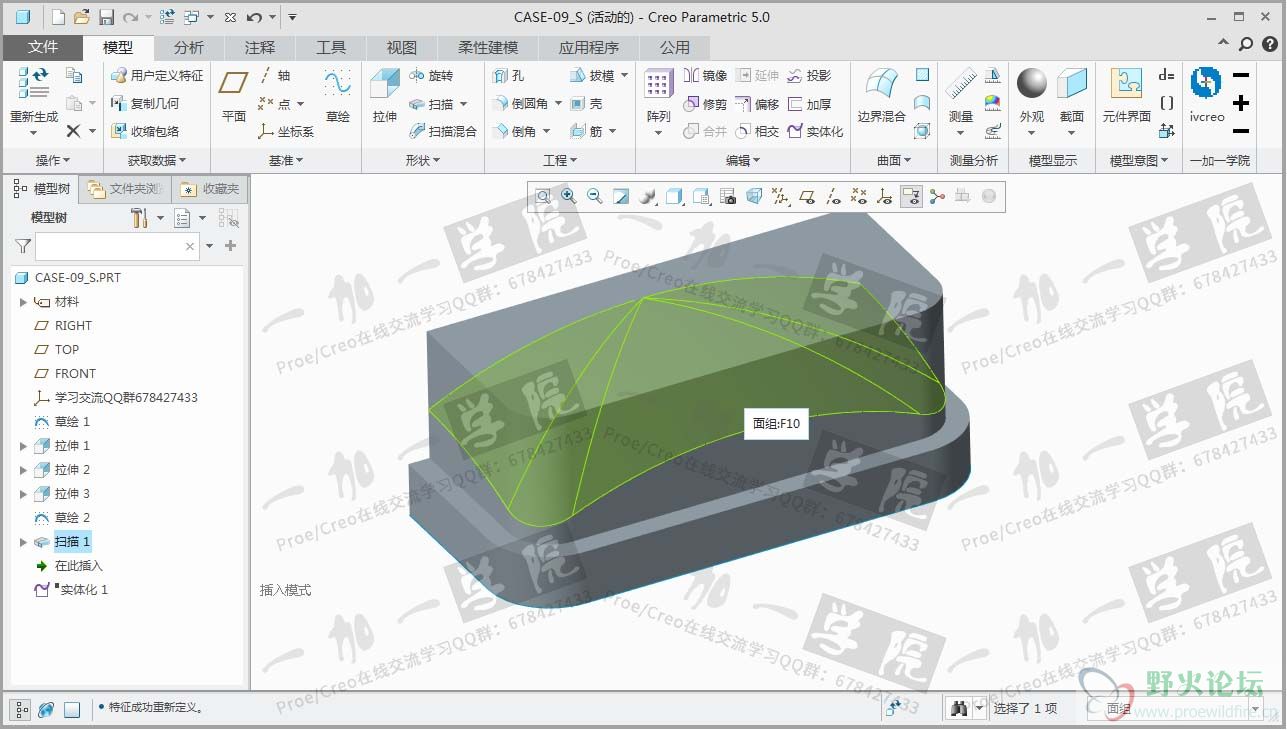Open the 文件夹浏览器 navigator tab
Screen dimensions: 1287x730
pos(125,188)
